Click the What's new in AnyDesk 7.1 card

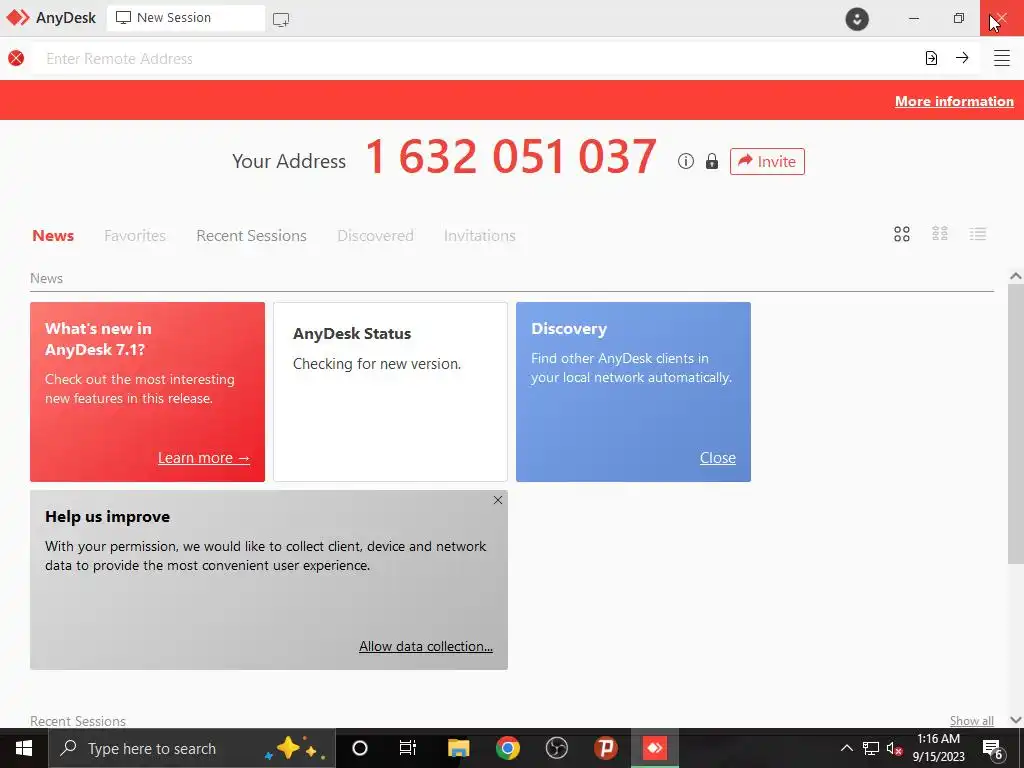point(148,392)
